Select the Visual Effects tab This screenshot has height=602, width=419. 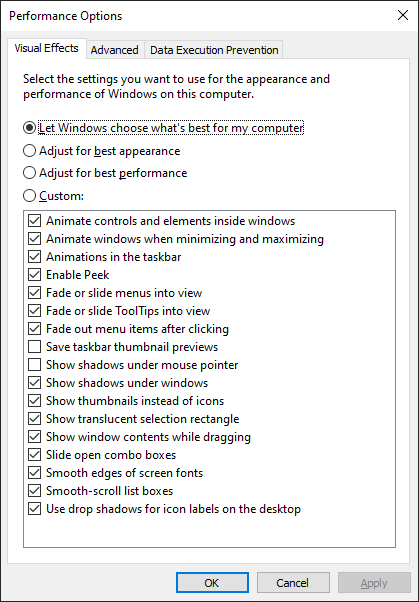click(46, 48)
